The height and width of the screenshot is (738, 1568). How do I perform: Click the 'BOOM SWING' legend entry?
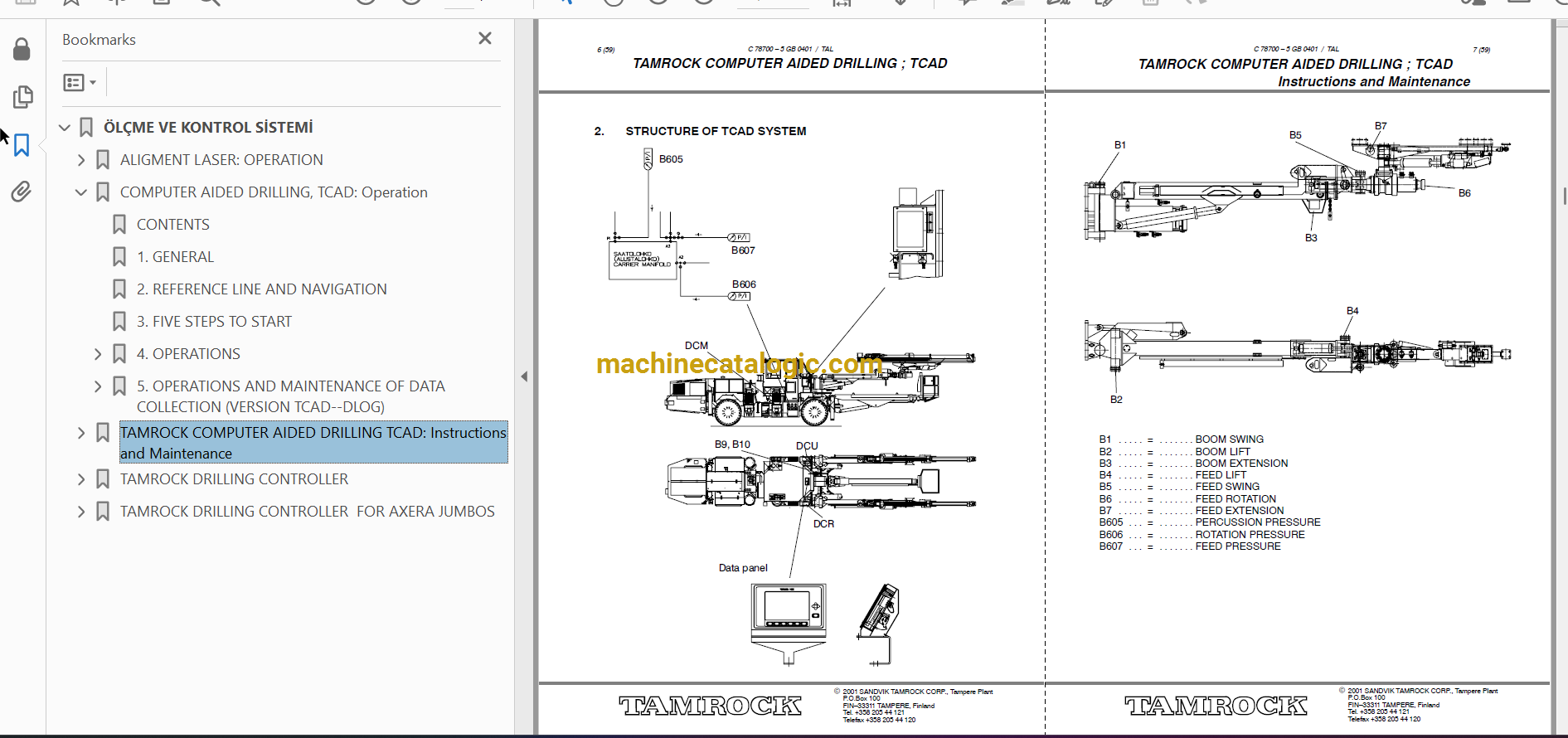click(x=1229, y=439)
